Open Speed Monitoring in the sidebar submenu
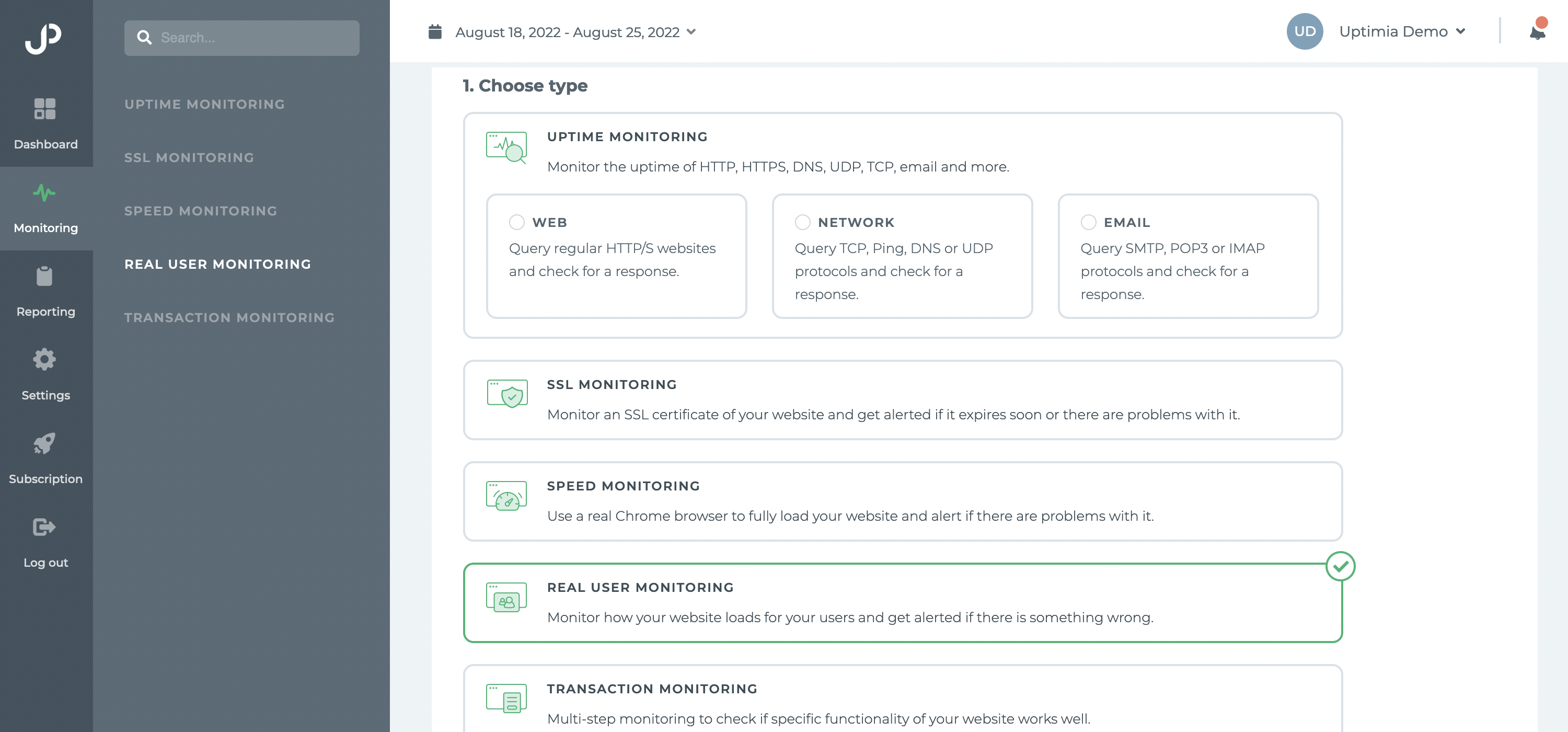1568x732 pixels. pyautogui.click(x=201, y=211)
